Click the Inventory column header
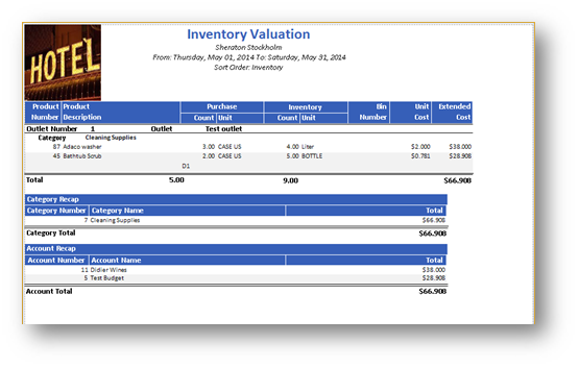The width and height of the screenshot is (579, 368). tap(305, 107)
